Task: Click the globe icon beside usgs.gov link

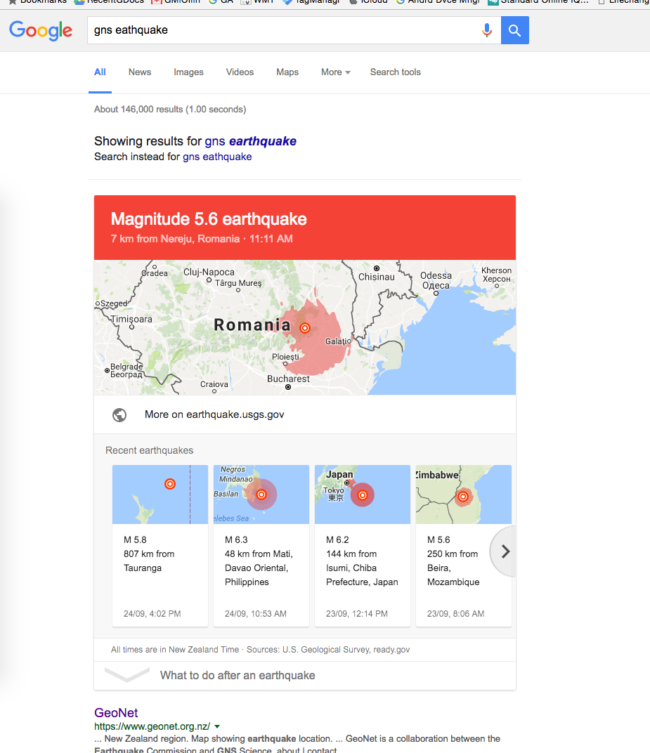Action: pyautogui.click(x=120, y=414)
